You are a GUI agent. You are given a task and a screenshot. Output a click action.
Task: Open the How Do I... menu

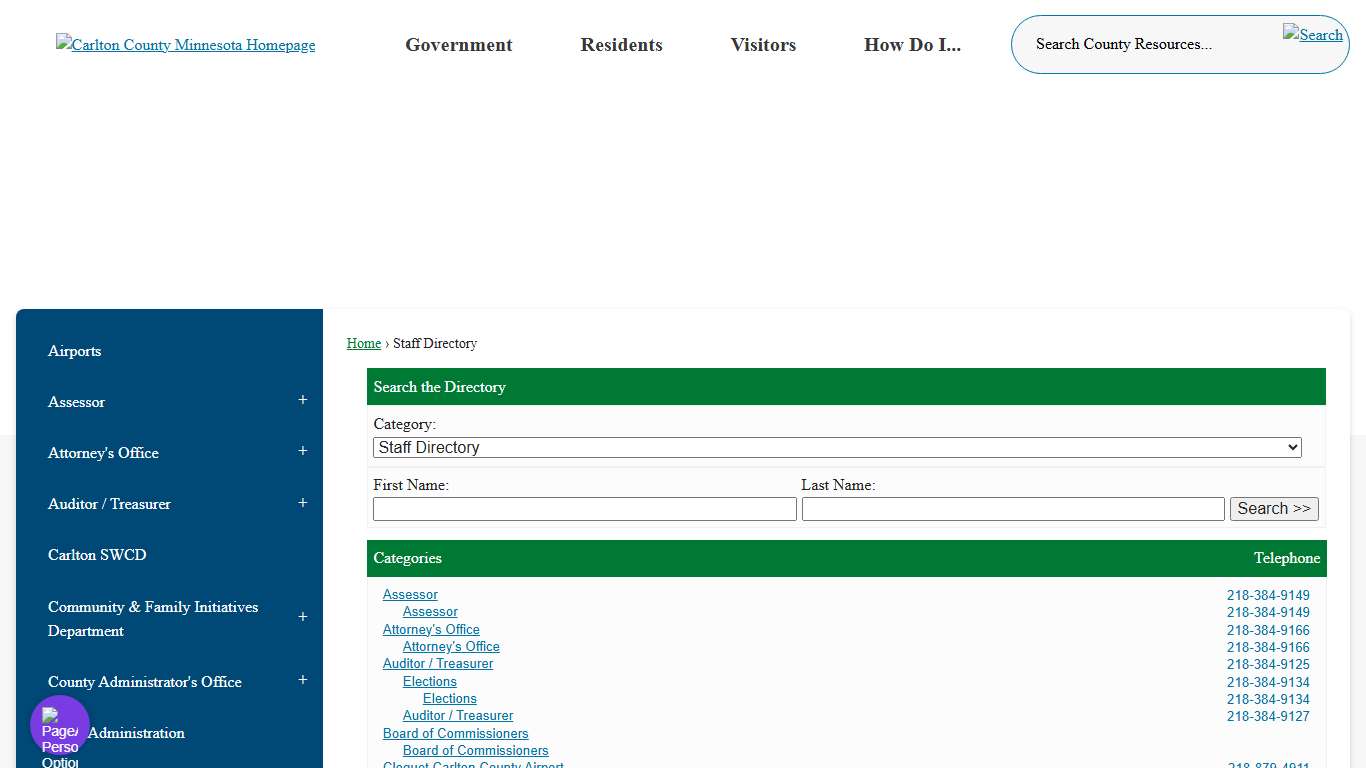pyautogui.click(x=912, y=44)
